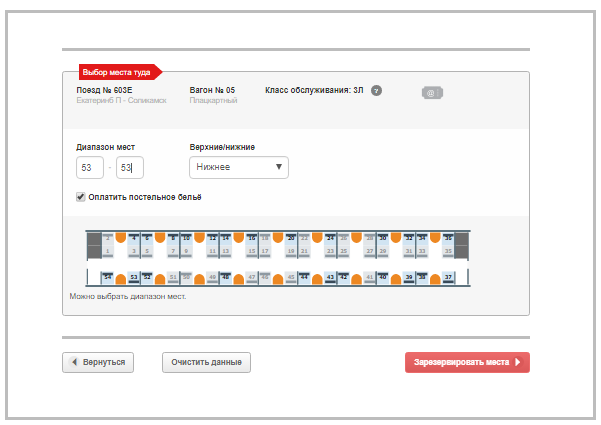Open the 'Верхние/нижние' dropdown

click(238, 167)
